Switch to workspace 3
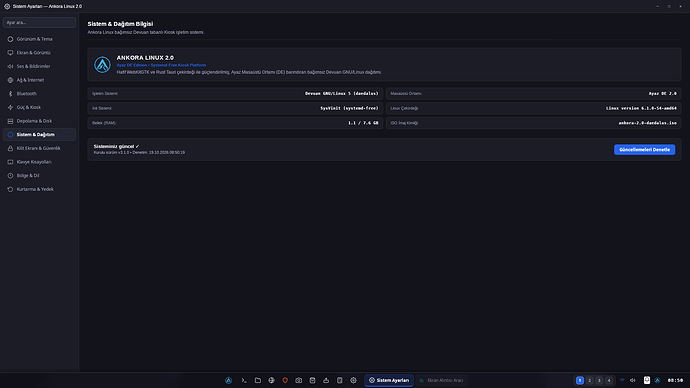 599,381
